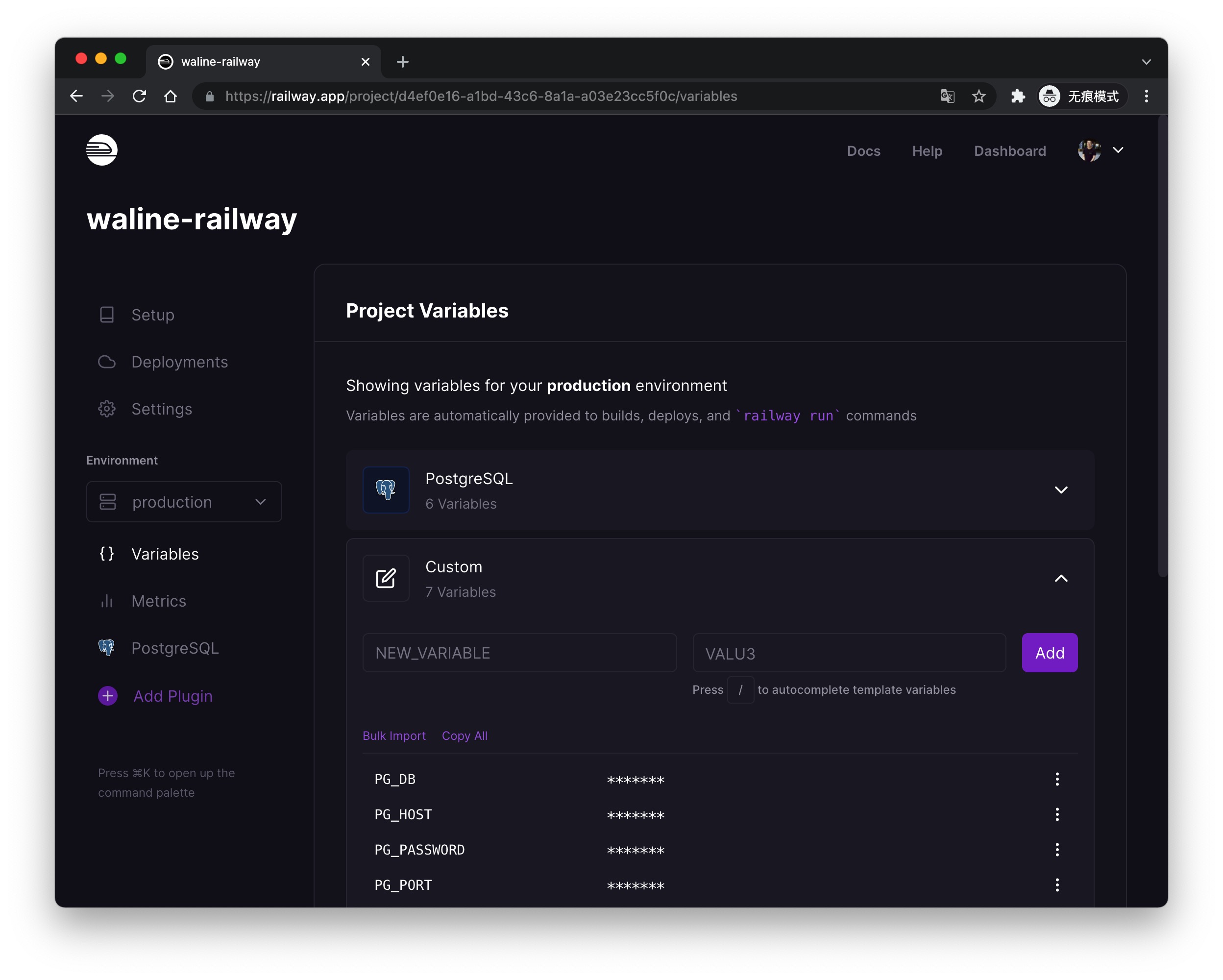Open Metrics from the sidebar
The image size is (1223, 980).
coord(158,601)
